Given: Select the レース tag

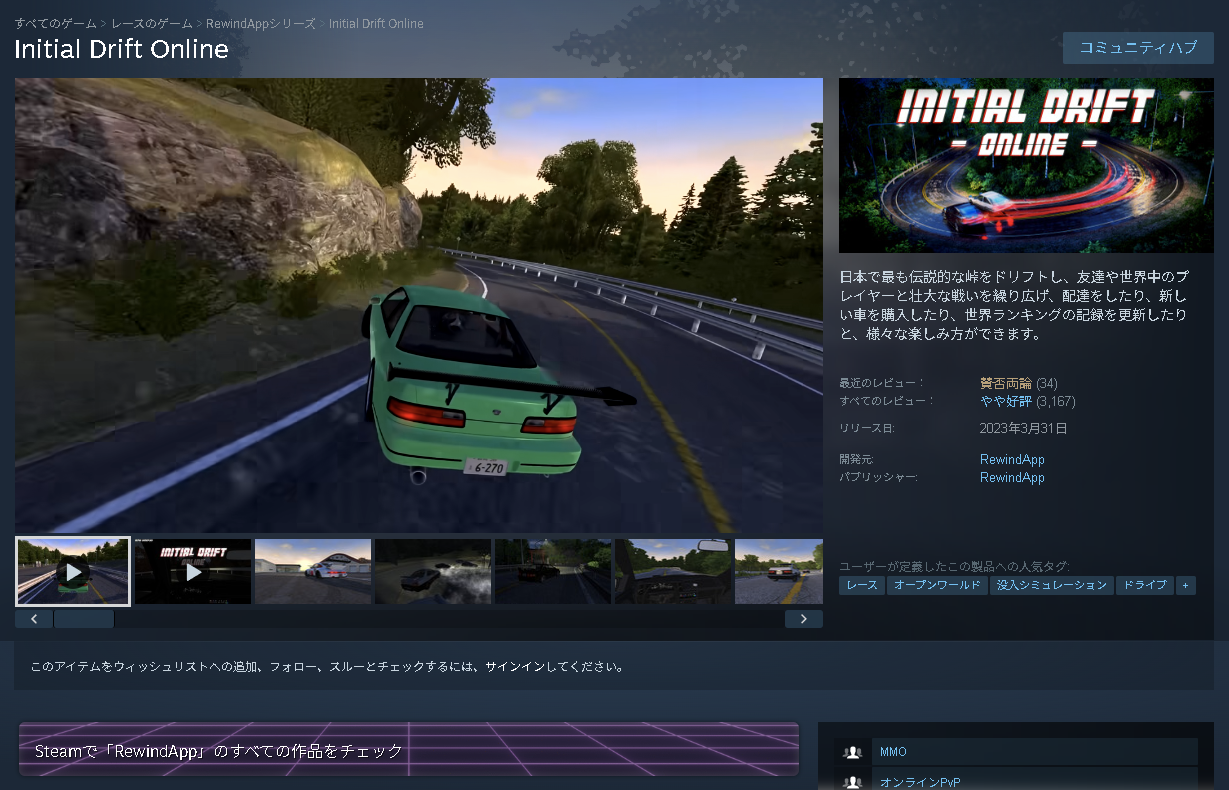Looking at the screenshot, I should tap(861, 585).
